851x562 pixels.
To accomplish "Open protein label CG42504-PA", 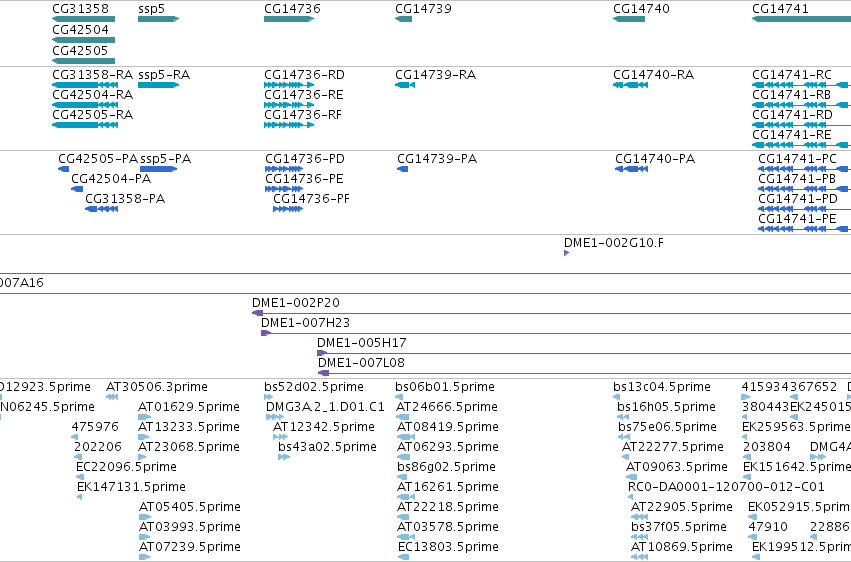I will point(111,179).
